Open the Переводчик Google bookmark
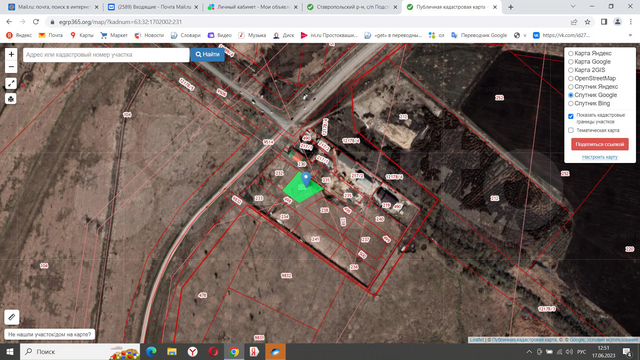This screenshot has width=640, height=360. pyautogui.click(x=479, y=36)
